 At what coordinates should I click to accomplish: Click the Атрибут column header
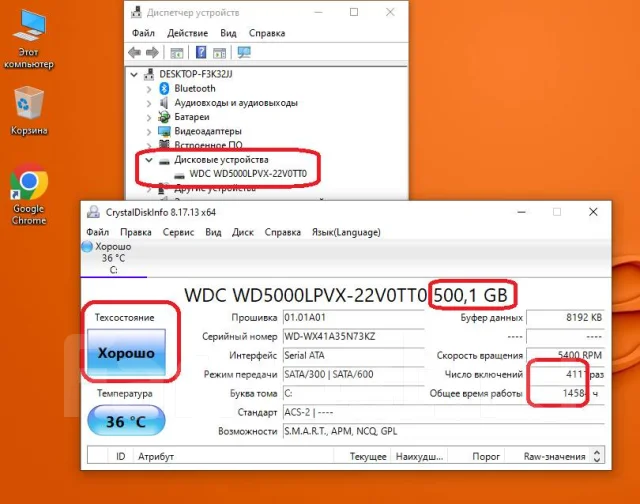tap(234, 456)
